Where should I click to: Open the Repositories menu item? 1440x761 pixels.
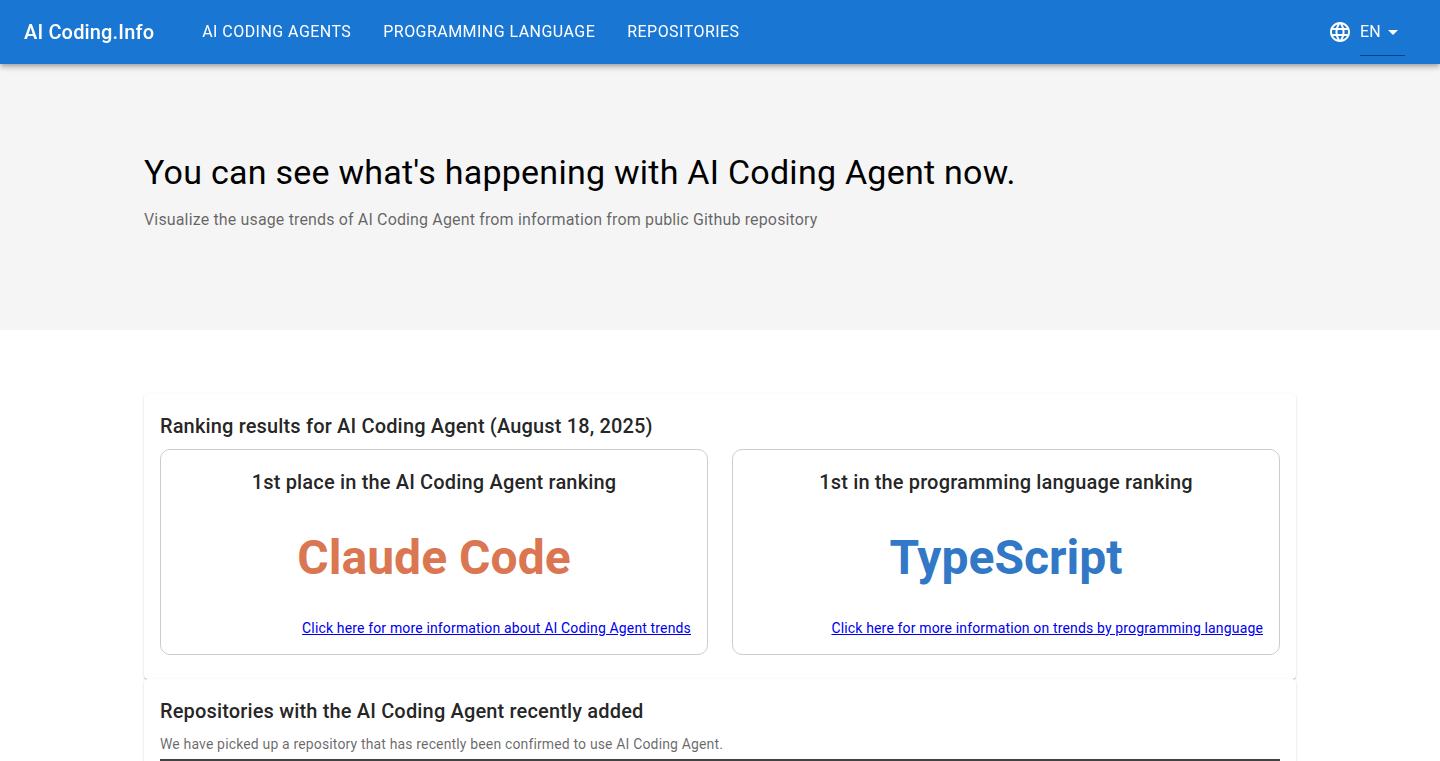683,32
